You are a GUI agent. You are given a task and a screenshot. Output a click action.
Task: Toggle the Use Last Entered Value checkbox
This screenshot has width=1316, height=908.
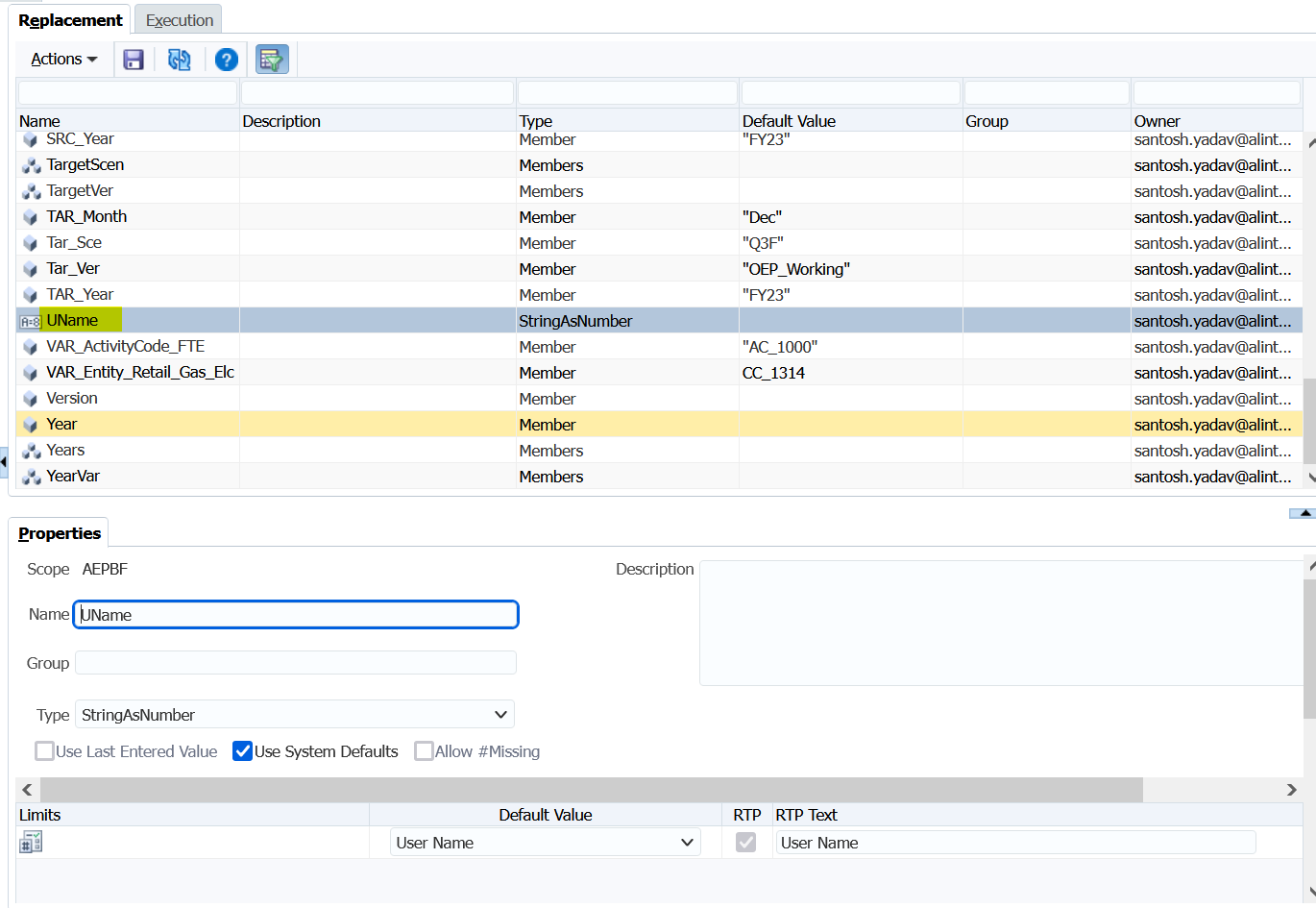pos(44,751)
